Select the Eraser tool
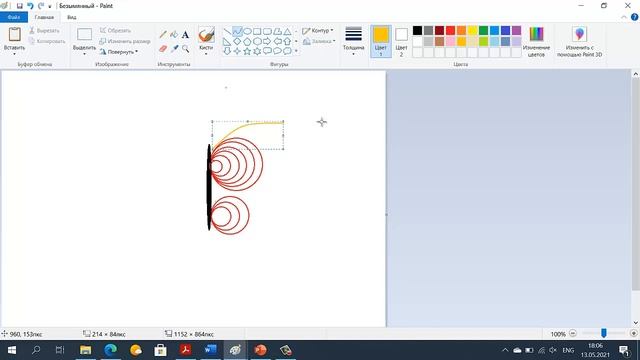This screenshot has height=360, width=640. [163, 49]
